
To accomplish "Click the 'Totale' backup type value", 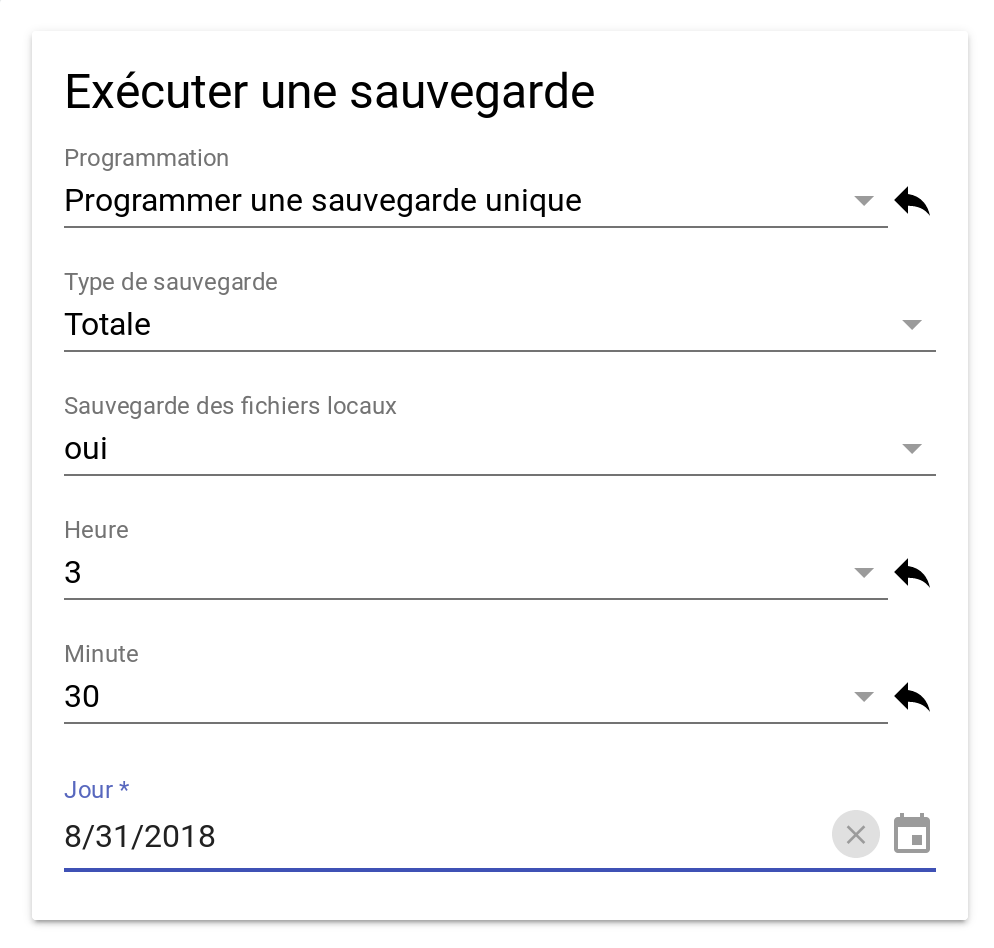I will [x=108, y=325].
